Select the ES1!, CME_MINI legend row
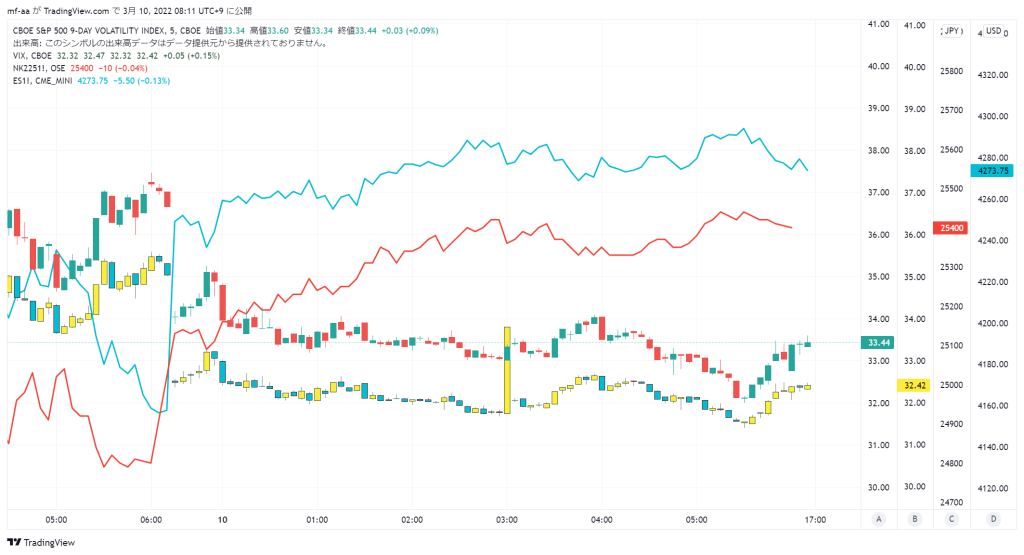Screen dimensions: 1024x555 (x=91, y=81)
